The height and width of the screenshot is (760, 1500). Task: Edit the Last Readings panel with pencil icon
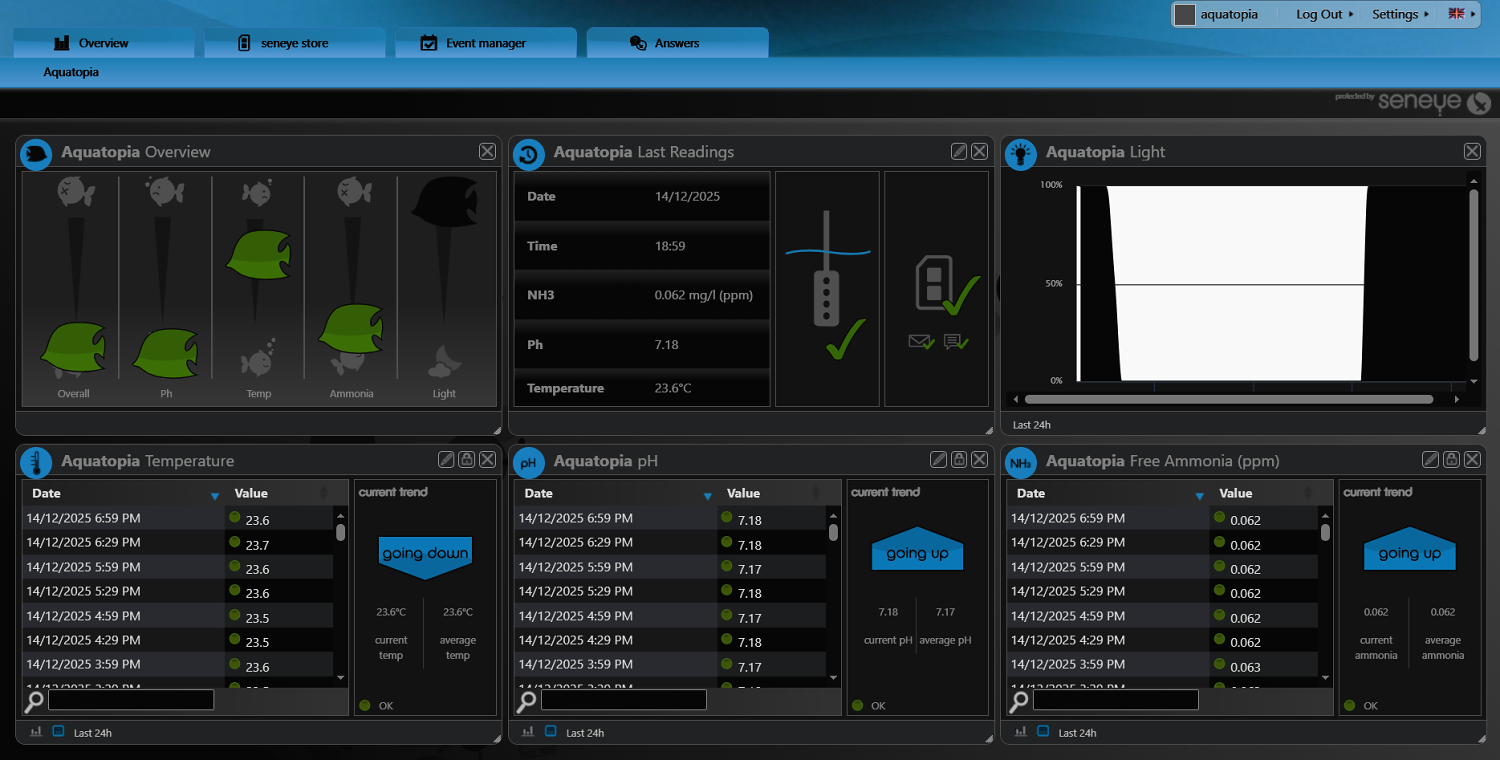[x=959, y=151]
